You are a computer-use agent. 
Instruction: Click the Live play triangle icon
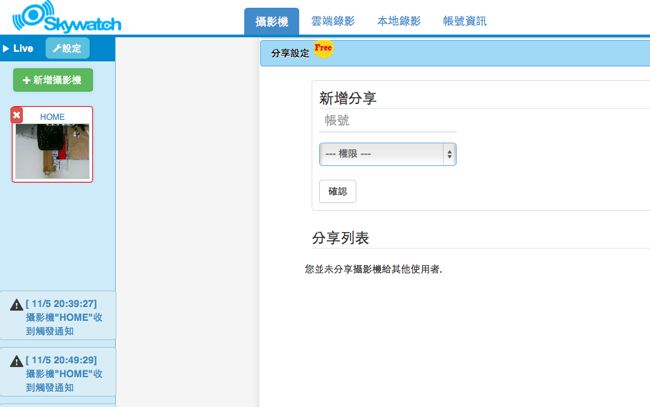(x=6, y=48)
